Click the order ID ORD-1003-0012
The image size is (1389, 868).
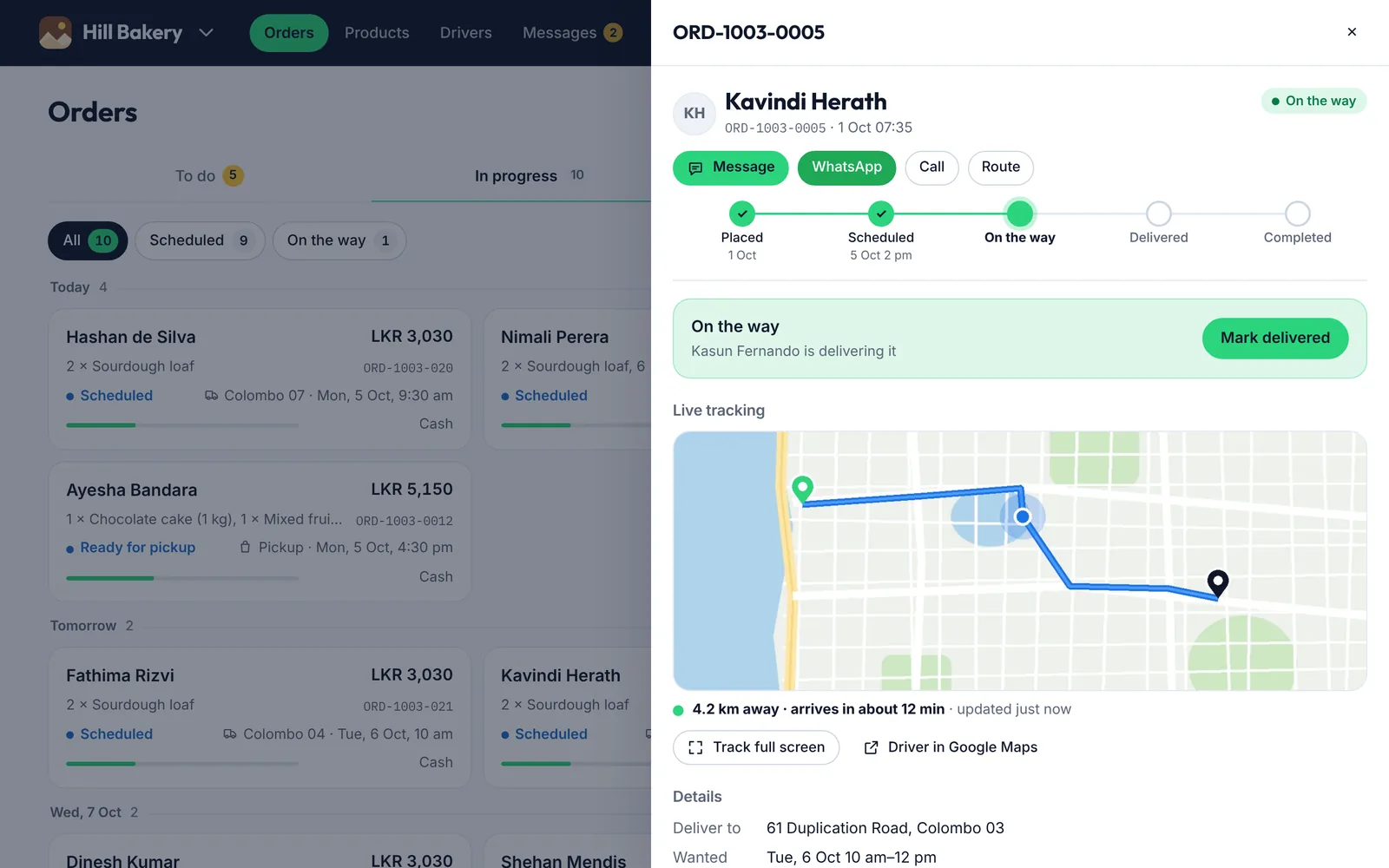[405, 521]
